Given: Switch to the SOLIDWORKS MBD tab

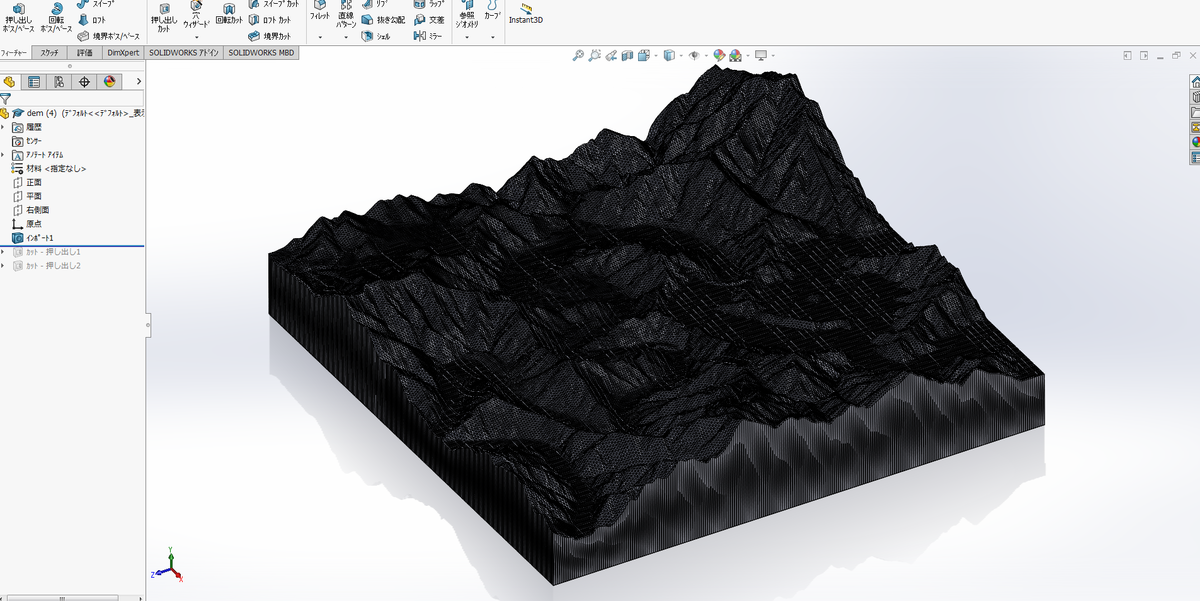Looking at the screenshot, I should pos(260,53).
